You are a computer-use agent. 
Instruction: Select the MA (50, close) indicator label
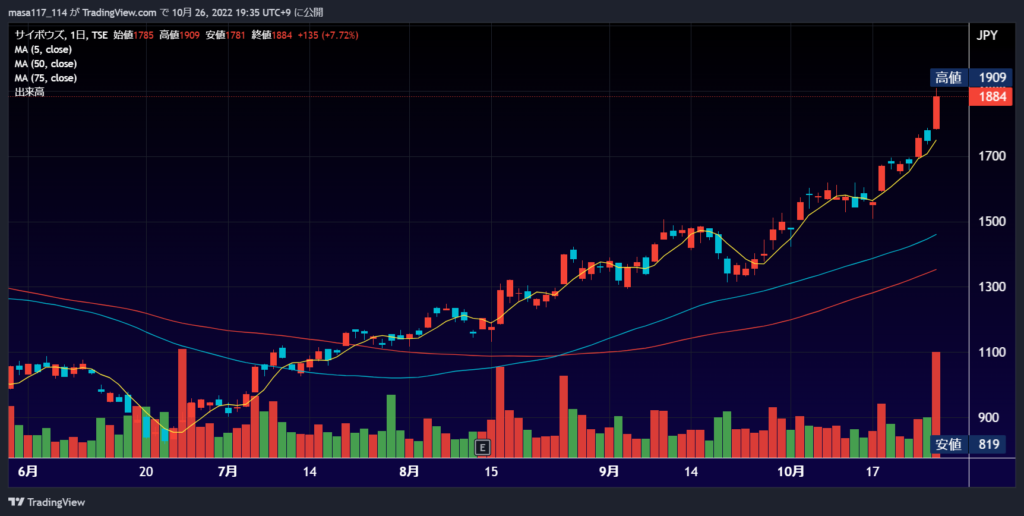point(46,64)
